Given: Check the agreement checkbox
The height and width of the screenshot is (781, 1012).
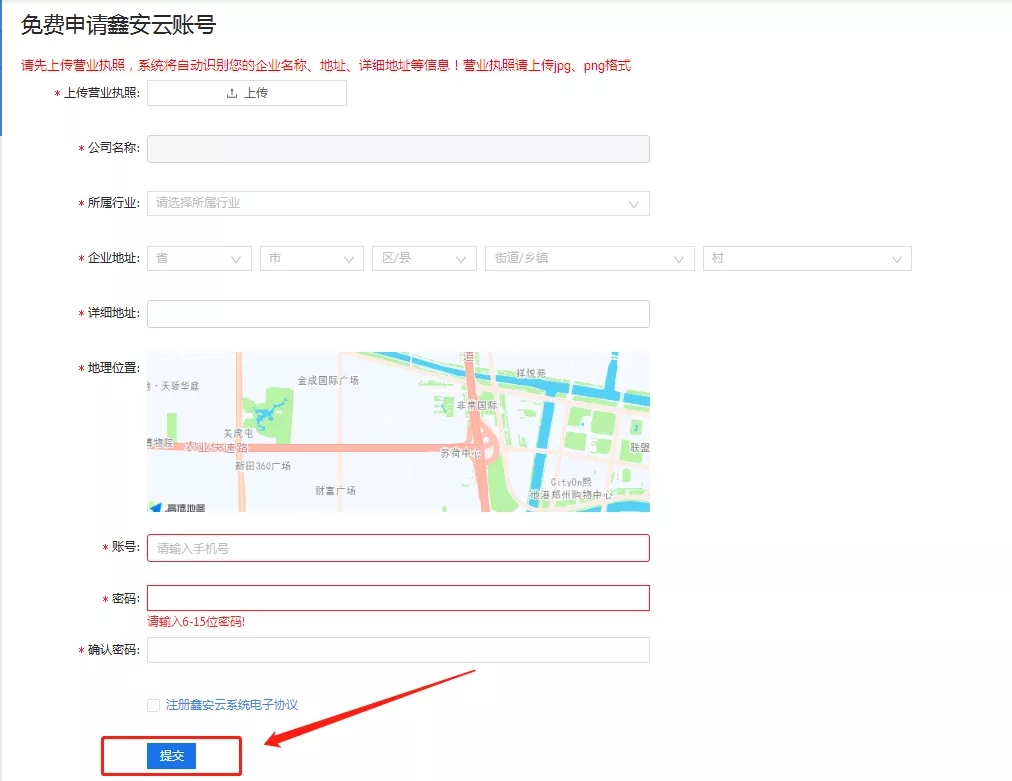Looking at the screenshot, I should pos(153,705).
